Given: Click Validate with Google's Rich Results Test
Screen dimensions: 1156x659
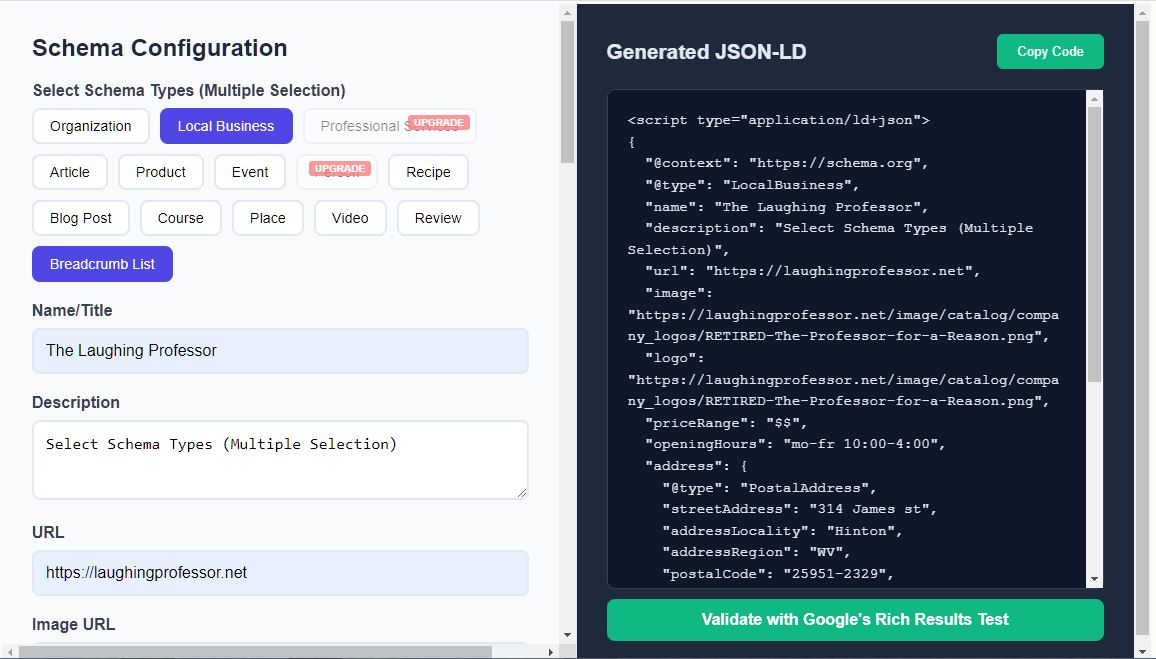Looking at the screenshot, I should point(853,620).
